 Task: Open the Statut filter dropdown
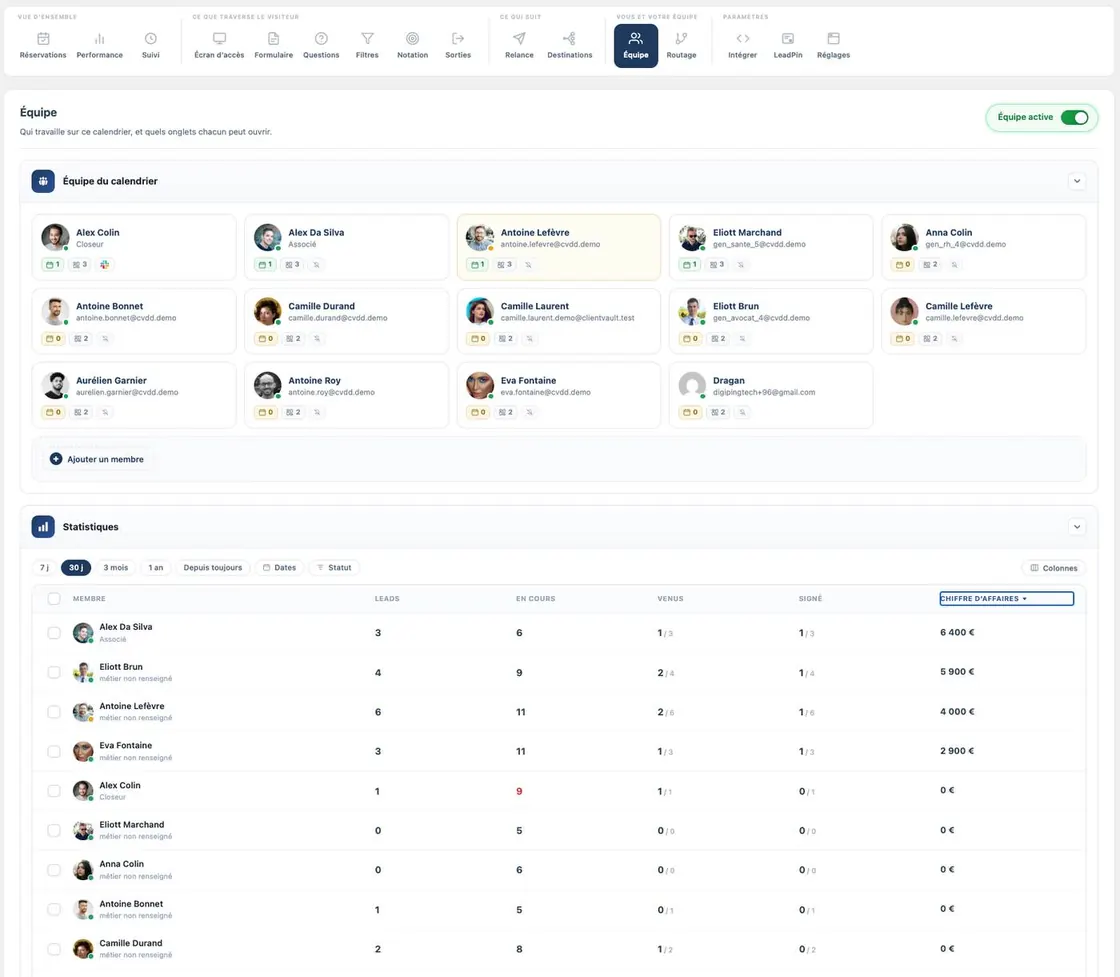[x=334, y=568]
